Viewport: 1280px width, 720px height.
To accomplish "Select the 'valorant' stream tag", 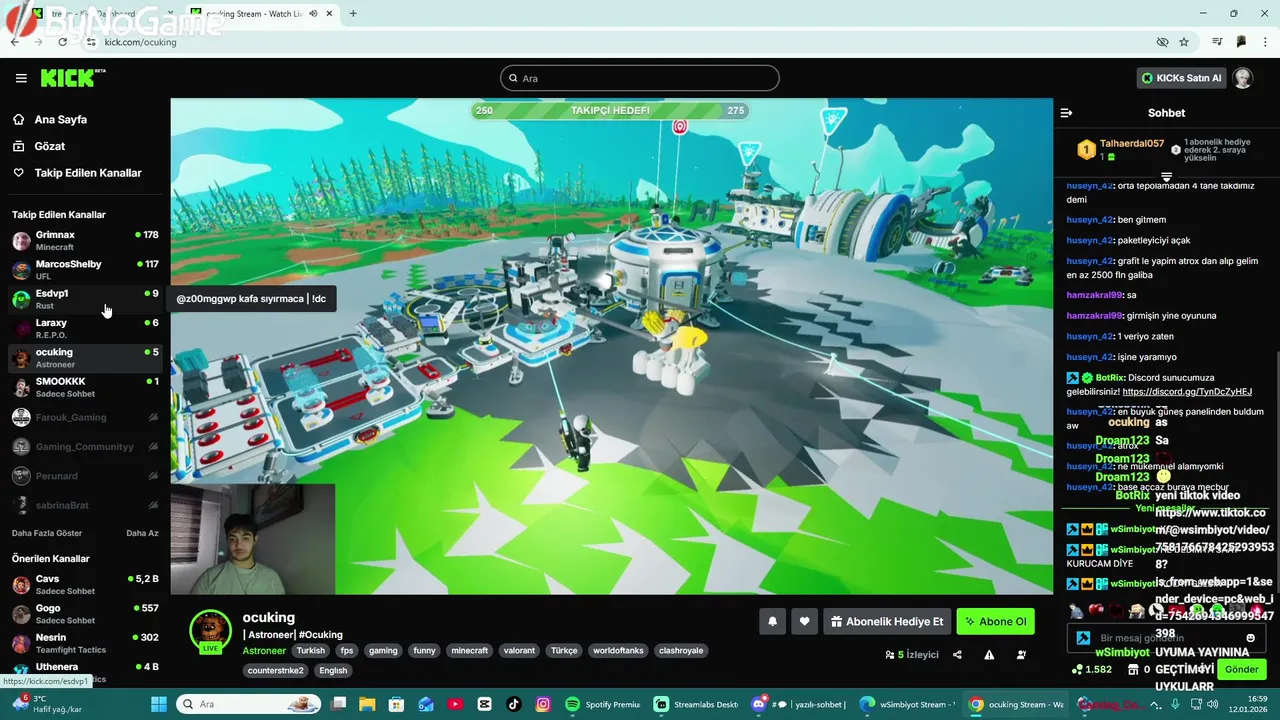I will pyautogui.click(x=519, y=650).
